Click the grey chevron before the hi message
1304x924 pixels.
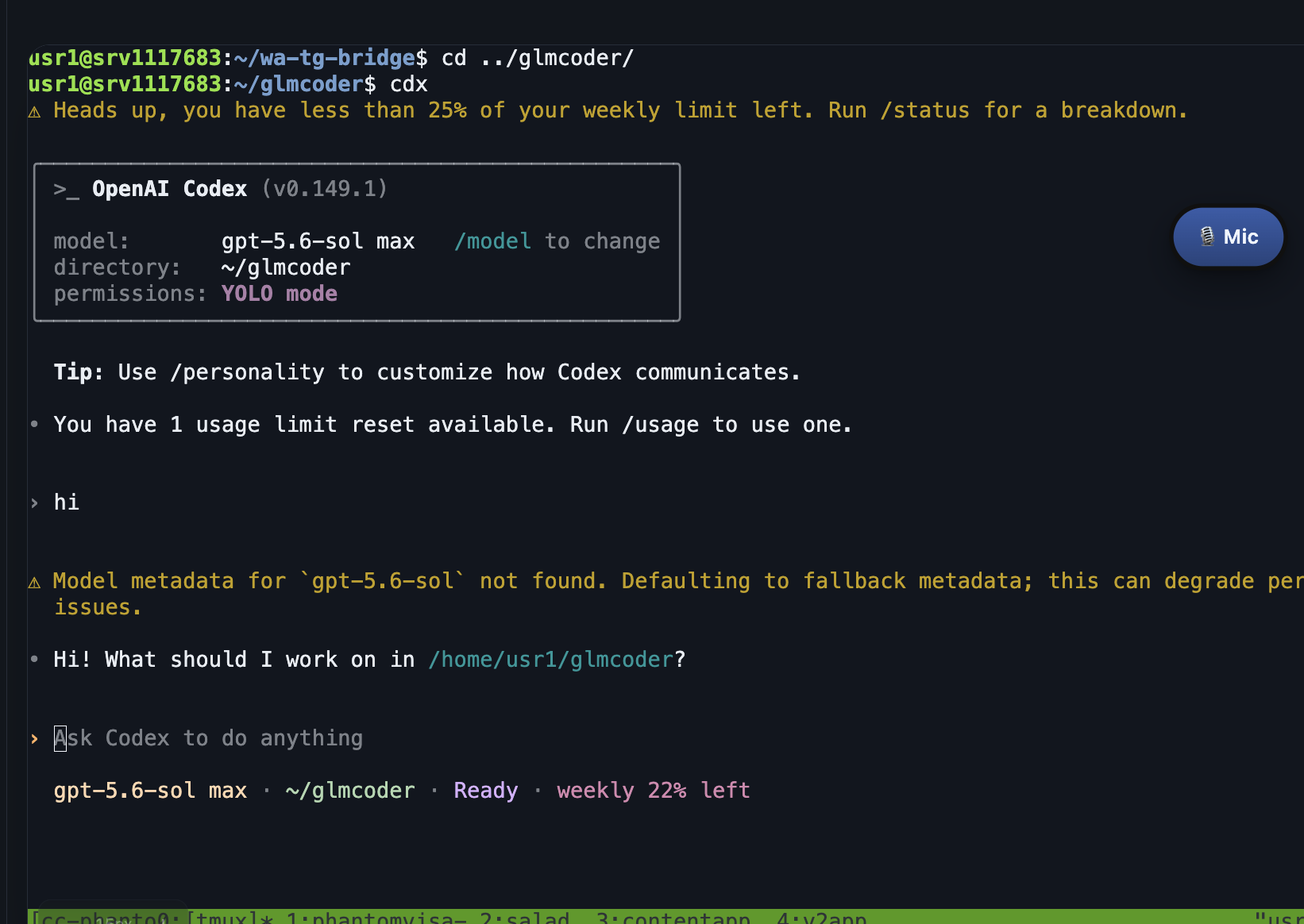pos(34,502)
